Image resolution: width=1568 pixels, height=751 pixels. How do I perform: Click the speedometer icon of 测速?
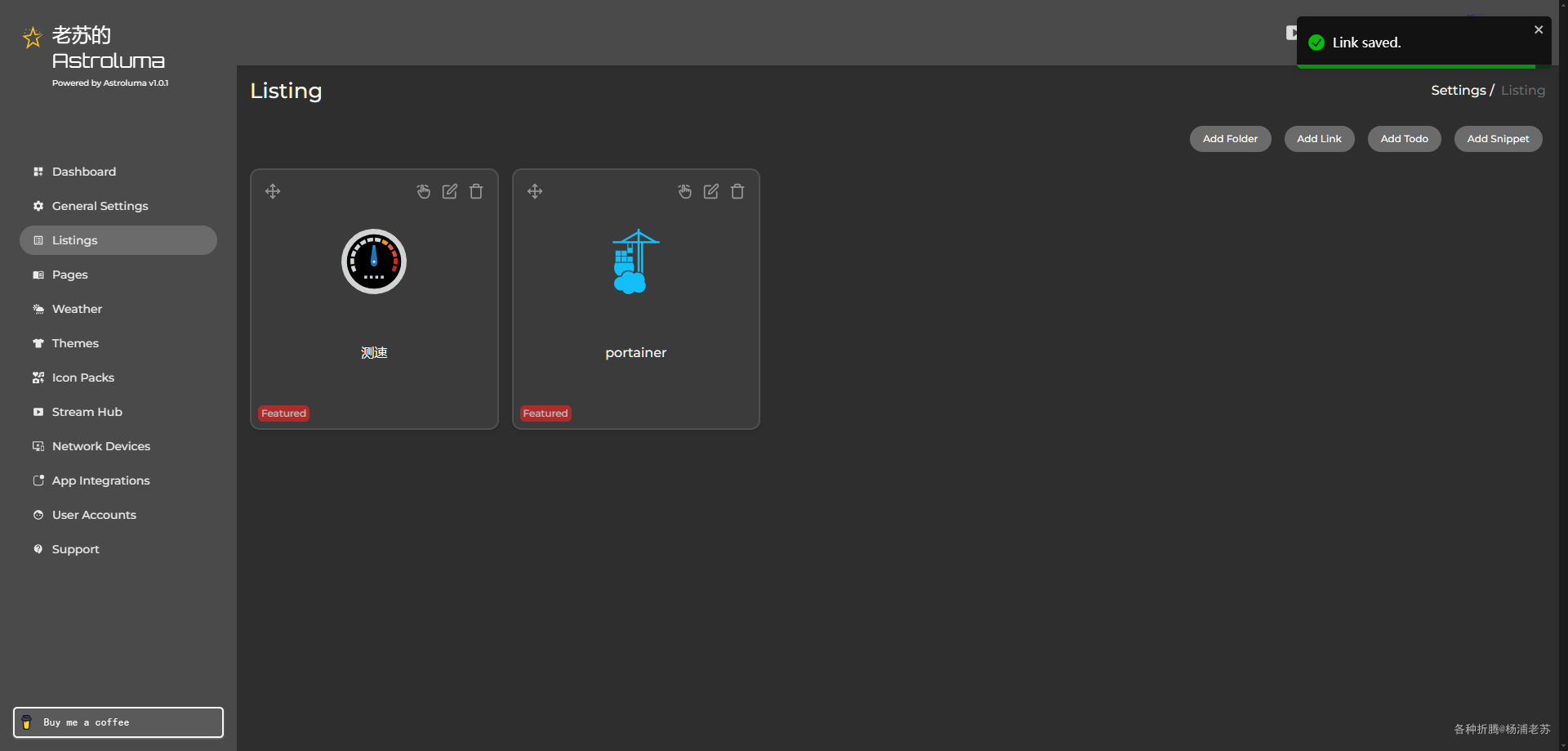point(374,262)
